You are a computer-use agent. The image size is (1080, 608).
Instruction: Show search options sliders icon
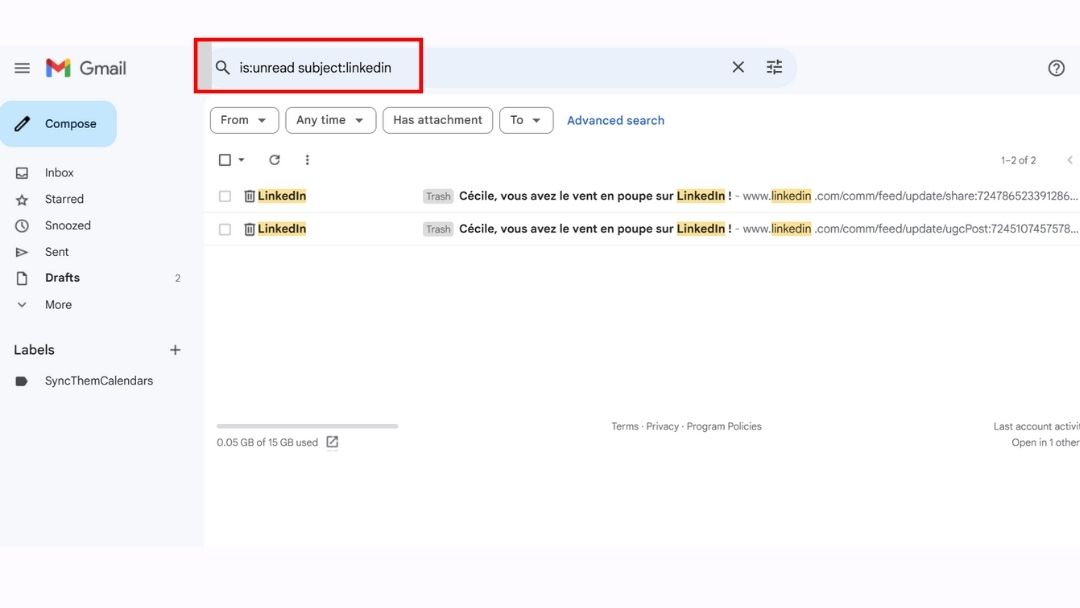774,67
